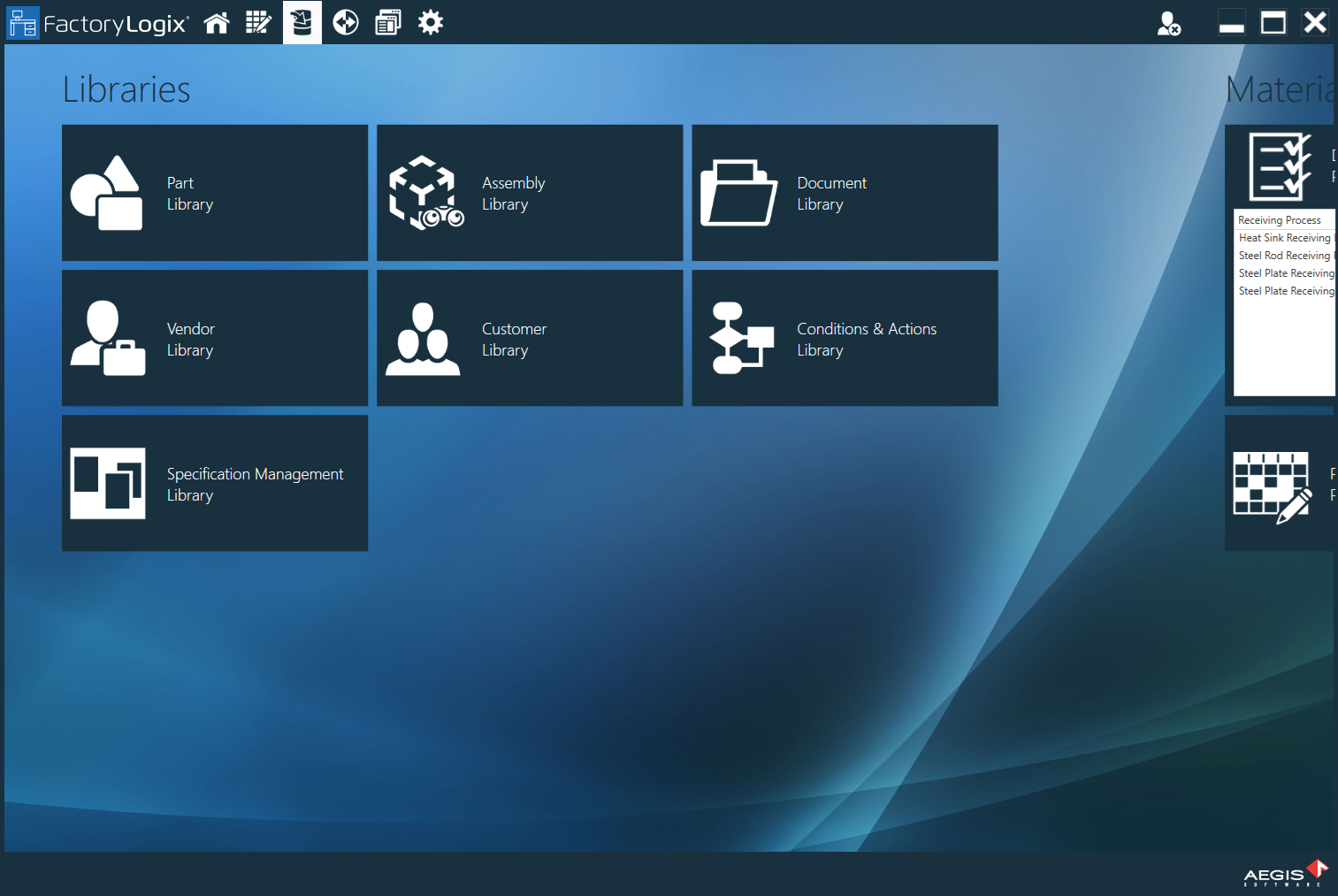Click the FactoryLogix logo icon
This screenshot has width=1338, height=896.
tap(23, 23)
